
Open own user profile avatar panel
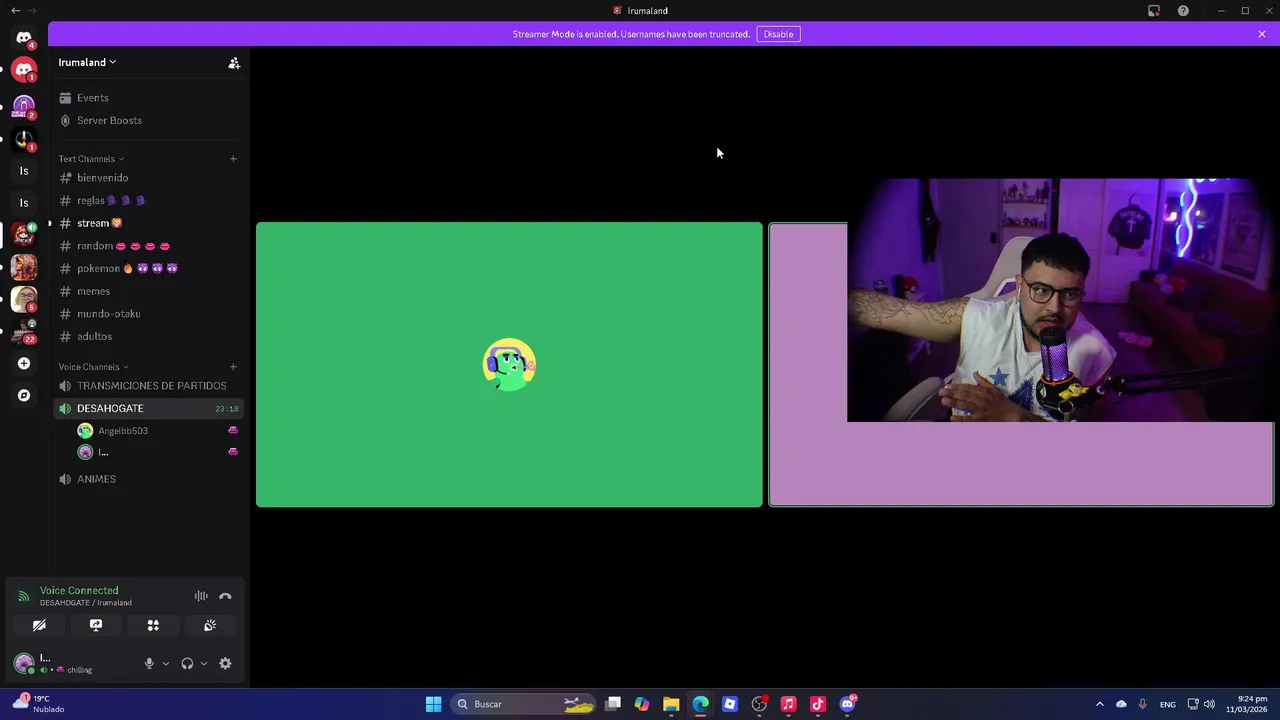(x=24, y=663)
